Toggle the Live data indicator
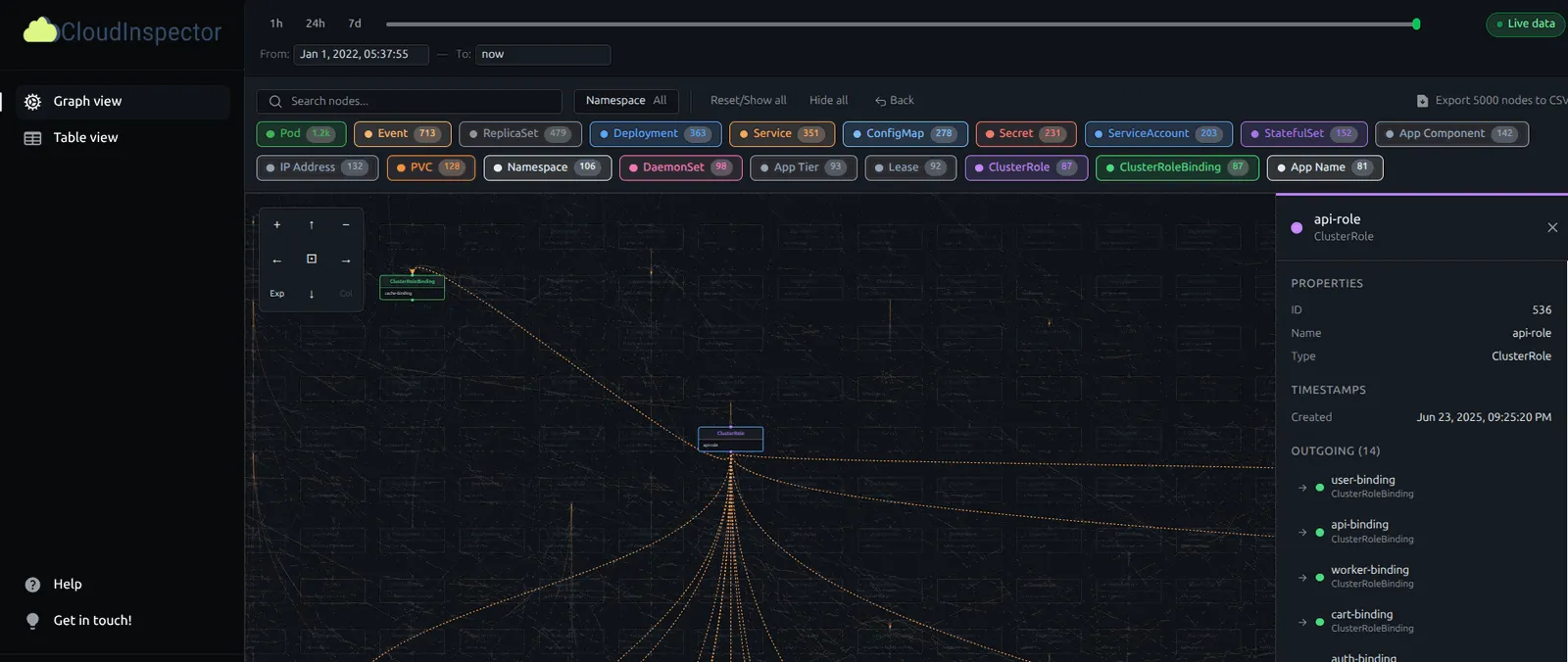 pos(1526,24)
